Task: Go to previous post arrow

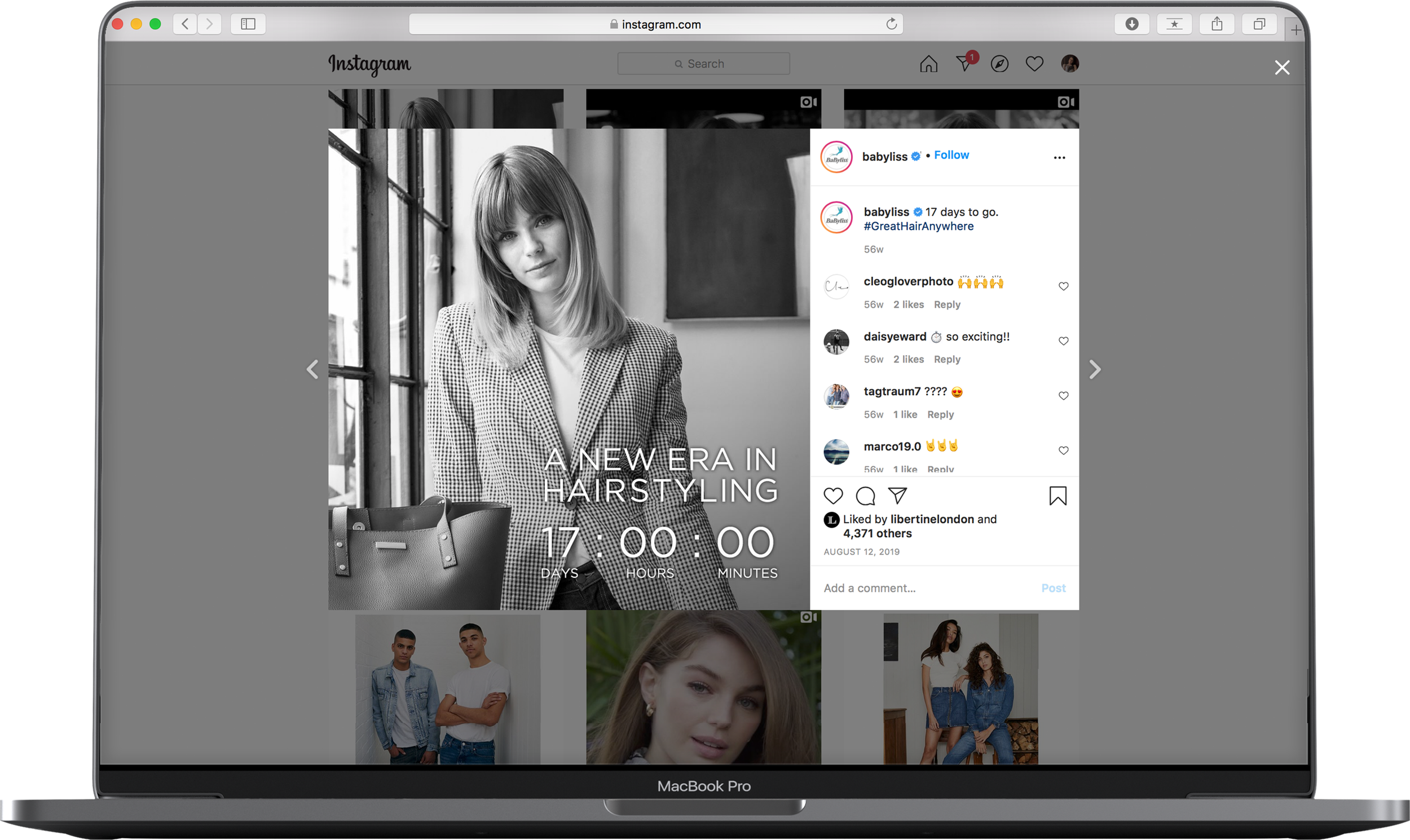Action: click(x=312, y=369)
